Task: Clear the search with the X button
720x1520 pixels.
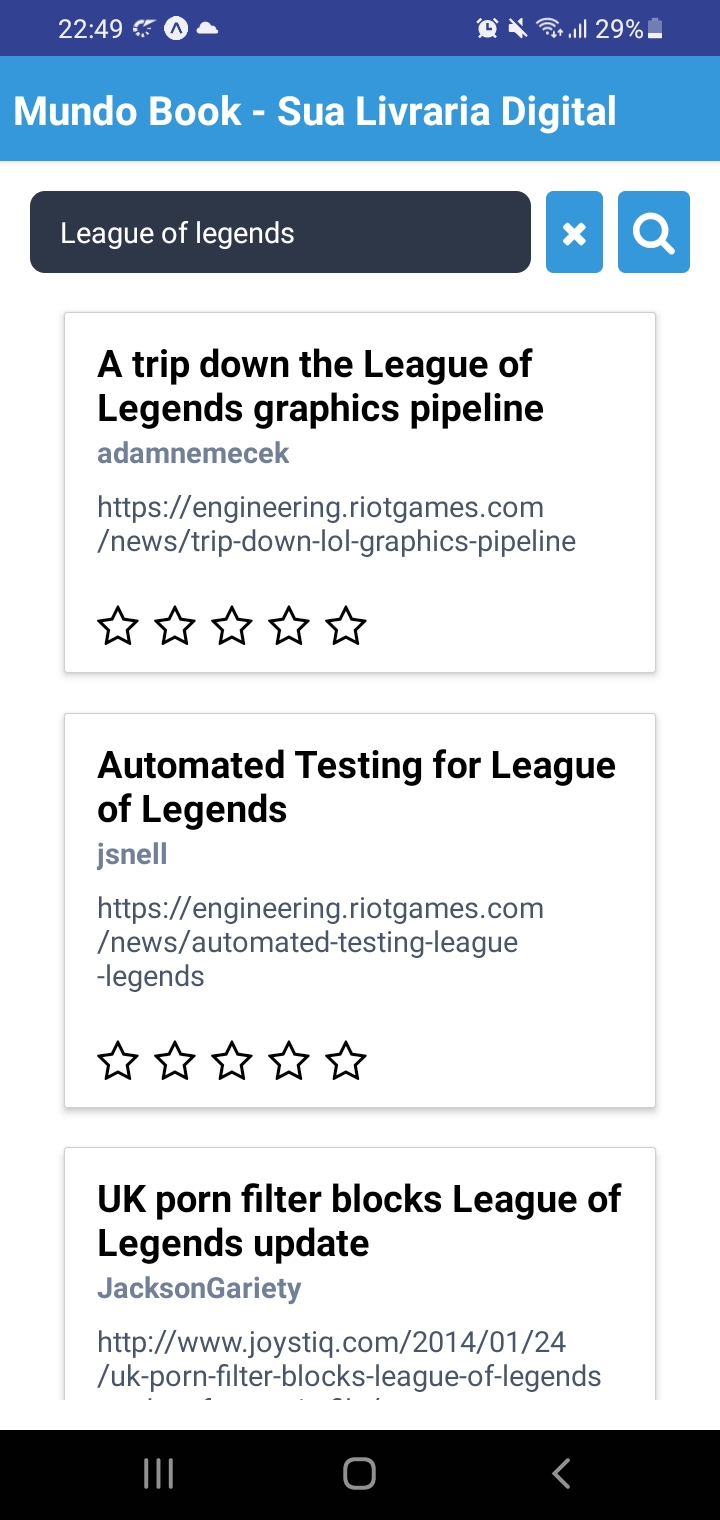Action: tap(574, 232)
